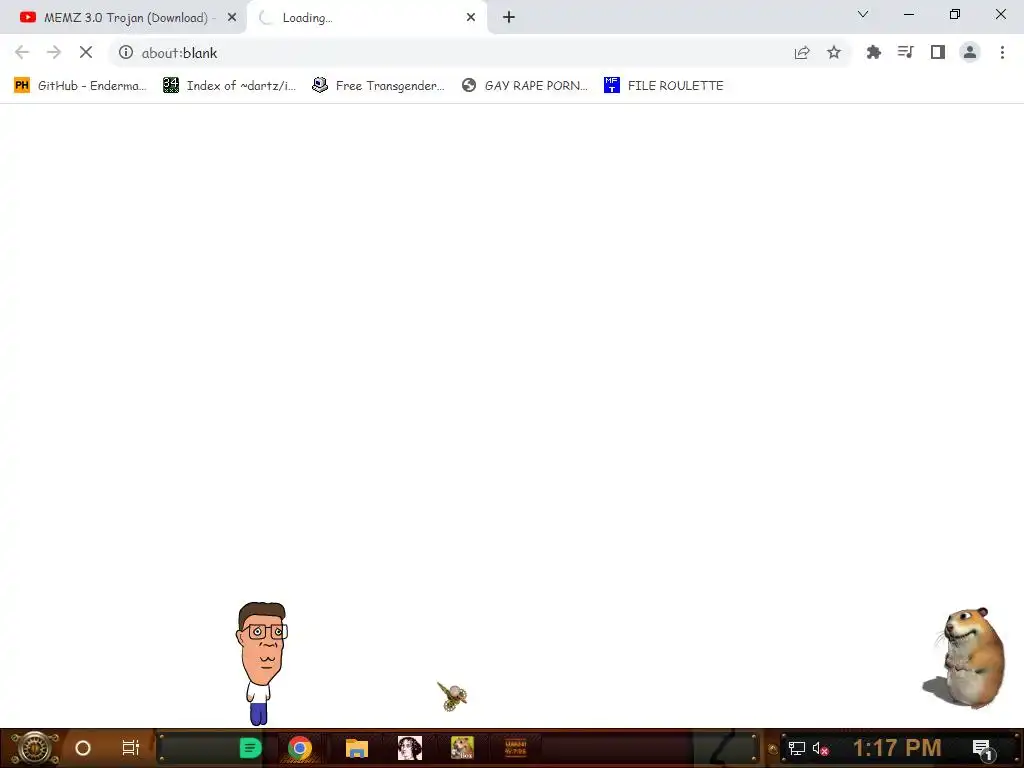Bookmark this tab with star icon
This screenshot has height=768, width=1024.
(834, 52)
